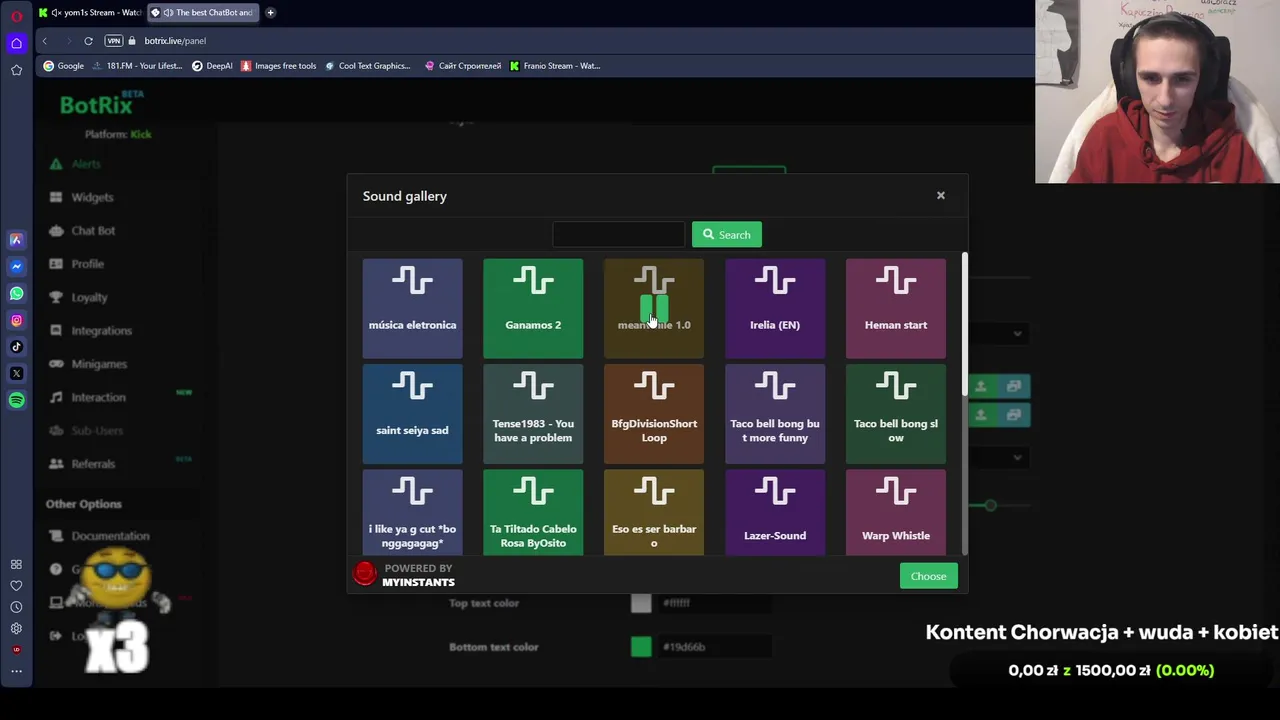Confirm with the Choose button
This screenshot has width=1280, height=720.
click(928, 576)
